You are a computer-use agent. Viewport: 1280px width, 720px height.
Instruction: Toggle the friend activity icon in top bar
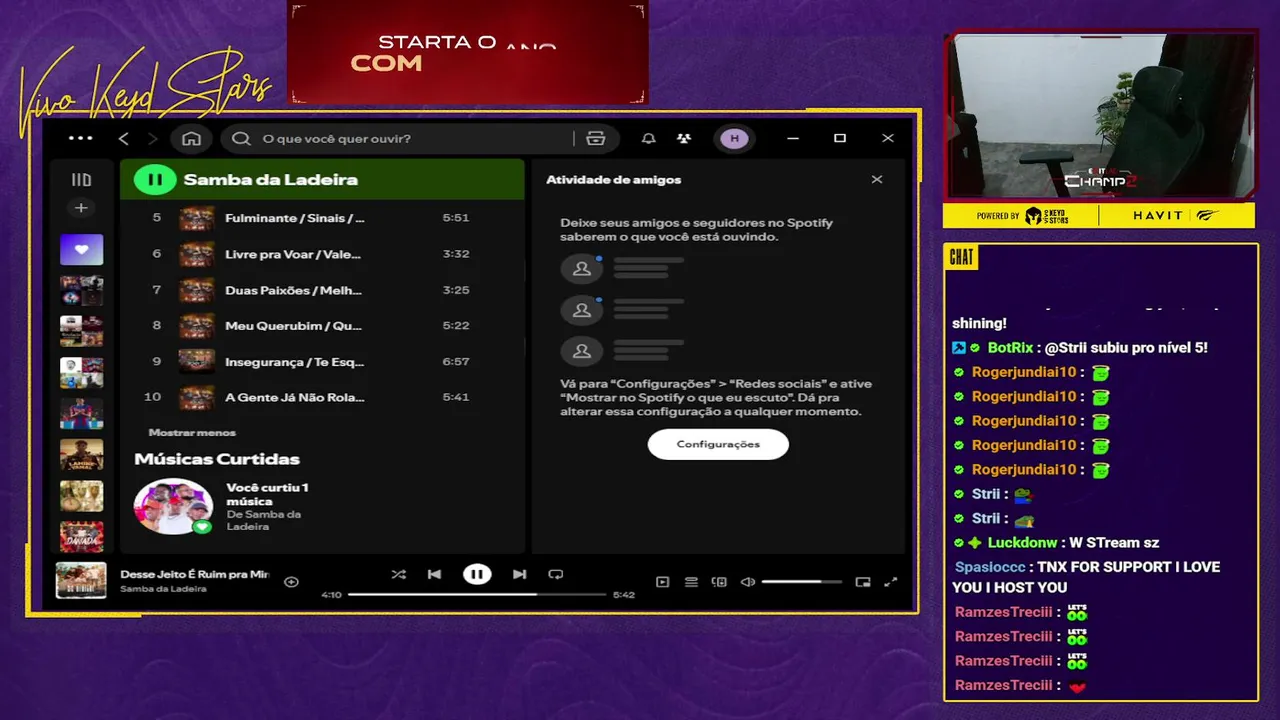684,139
